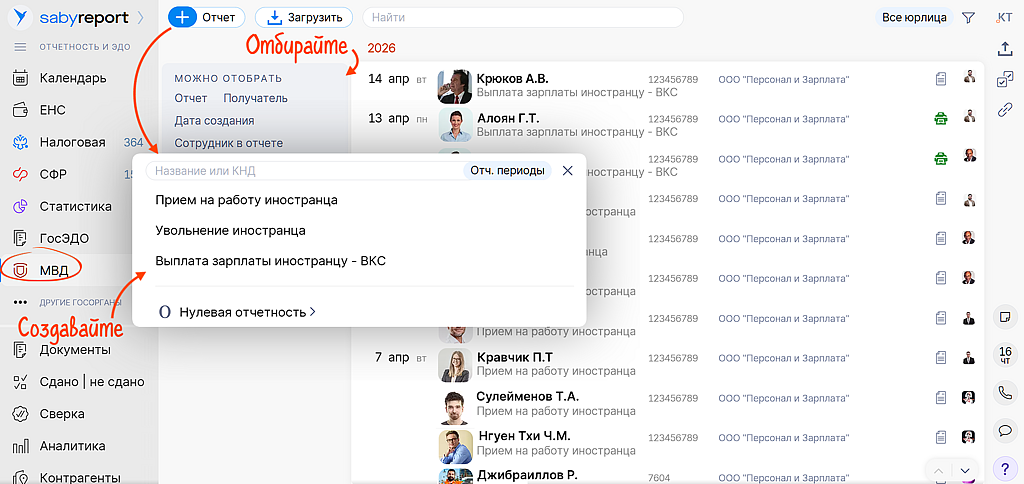Toggle Отч. периоды filter chip
Screen dimensions: 1024x484
point(508,171)
